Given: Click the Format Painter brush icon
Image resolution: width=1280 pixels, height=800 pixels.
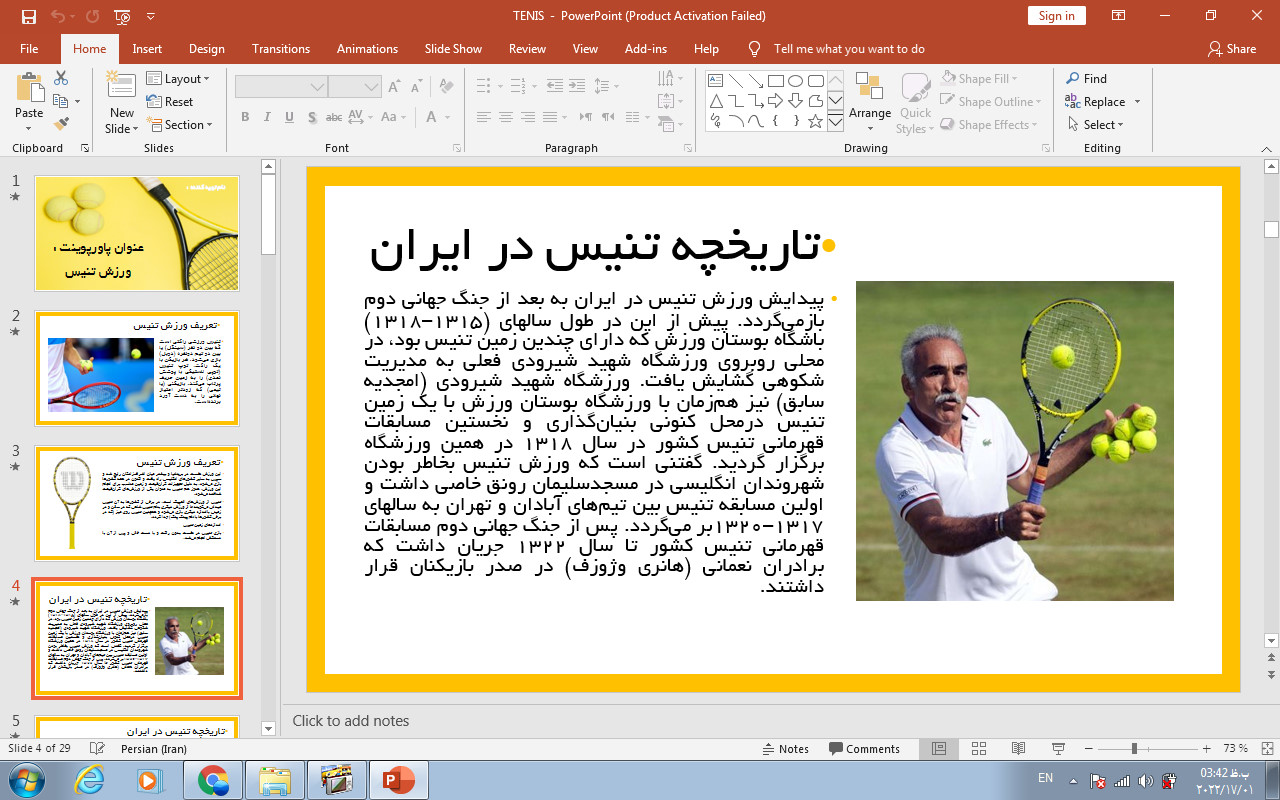Looking at the screenshot, I should click(x=61, y=124).
